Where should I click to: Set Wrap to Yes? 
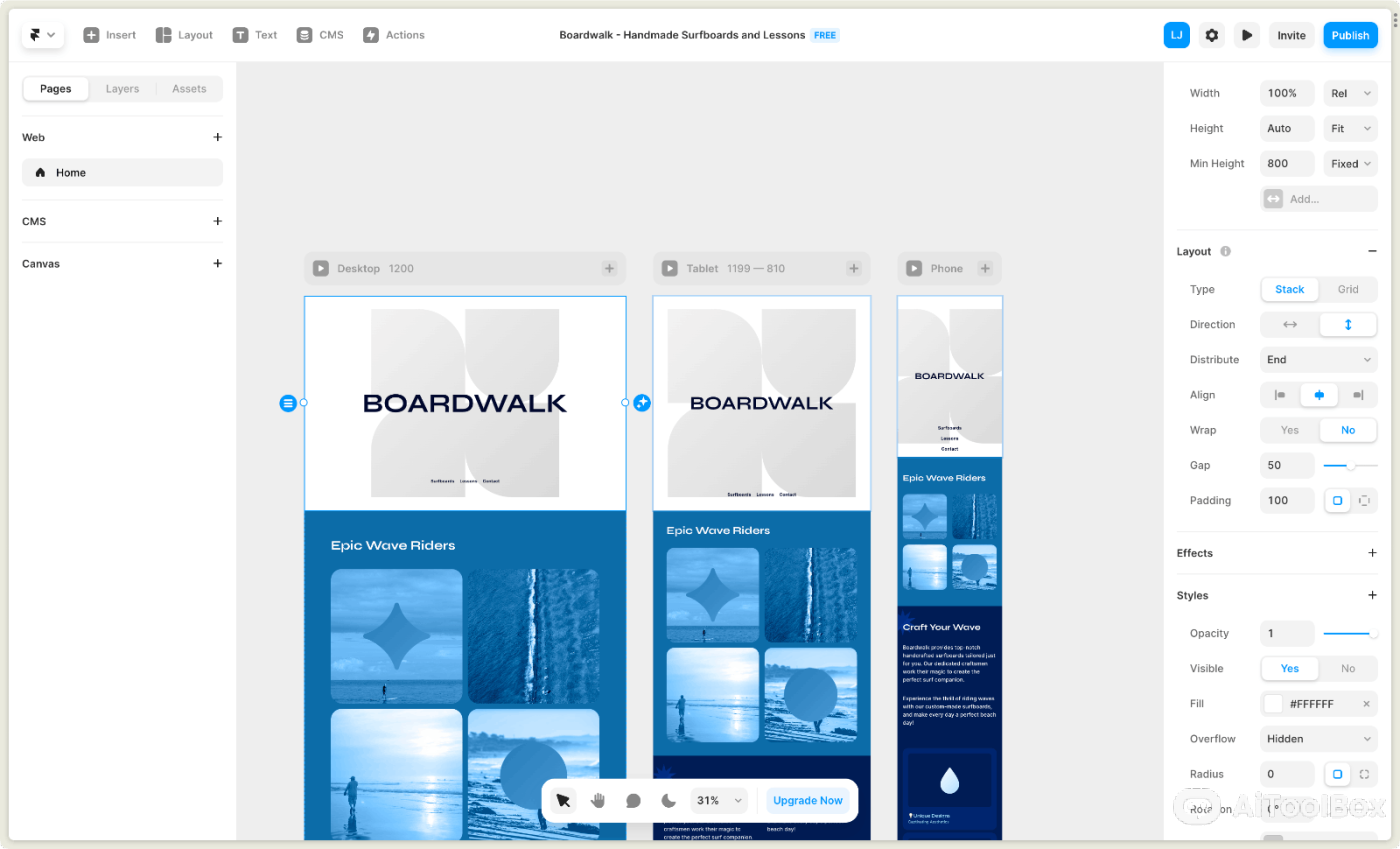point(1289,429)
